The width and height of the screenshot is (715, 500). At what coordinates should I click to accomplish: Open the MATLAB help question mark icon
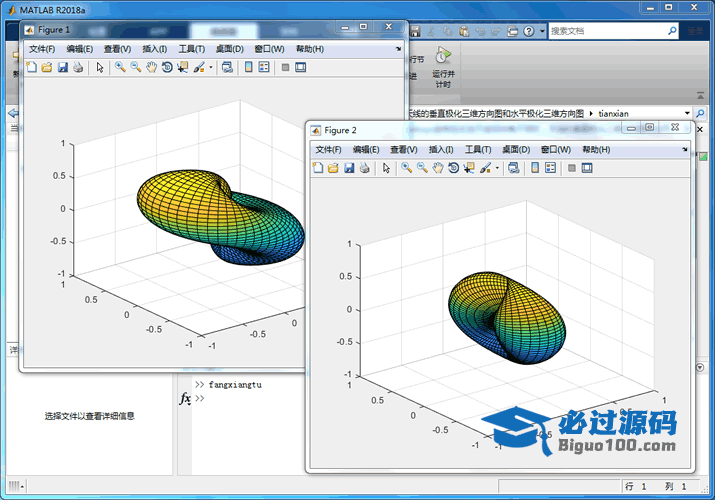pyautogui.click(x=529, y=31)
